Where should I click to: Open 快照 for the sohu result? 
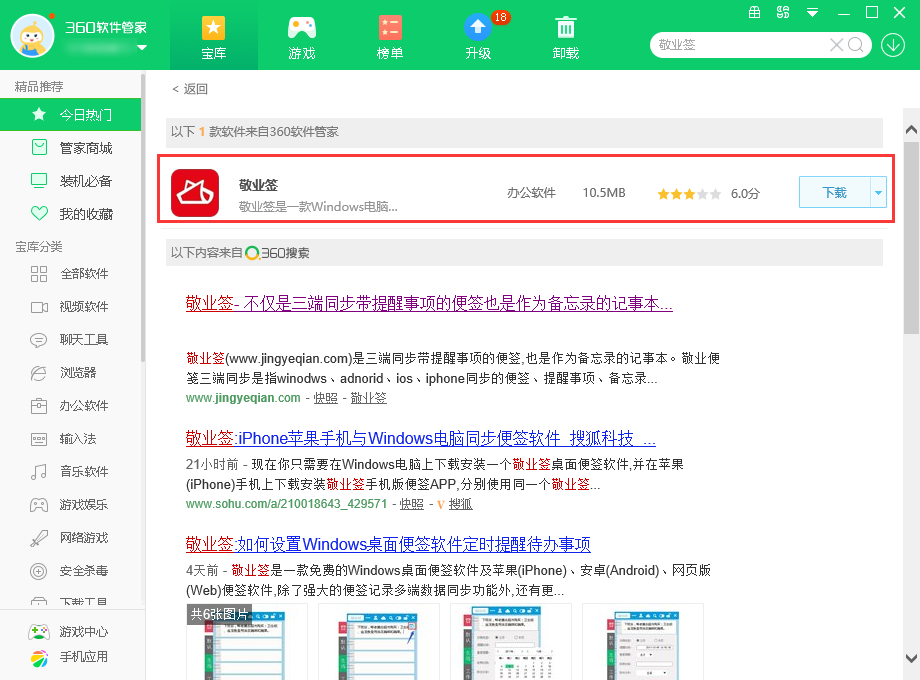pos(411,504)
